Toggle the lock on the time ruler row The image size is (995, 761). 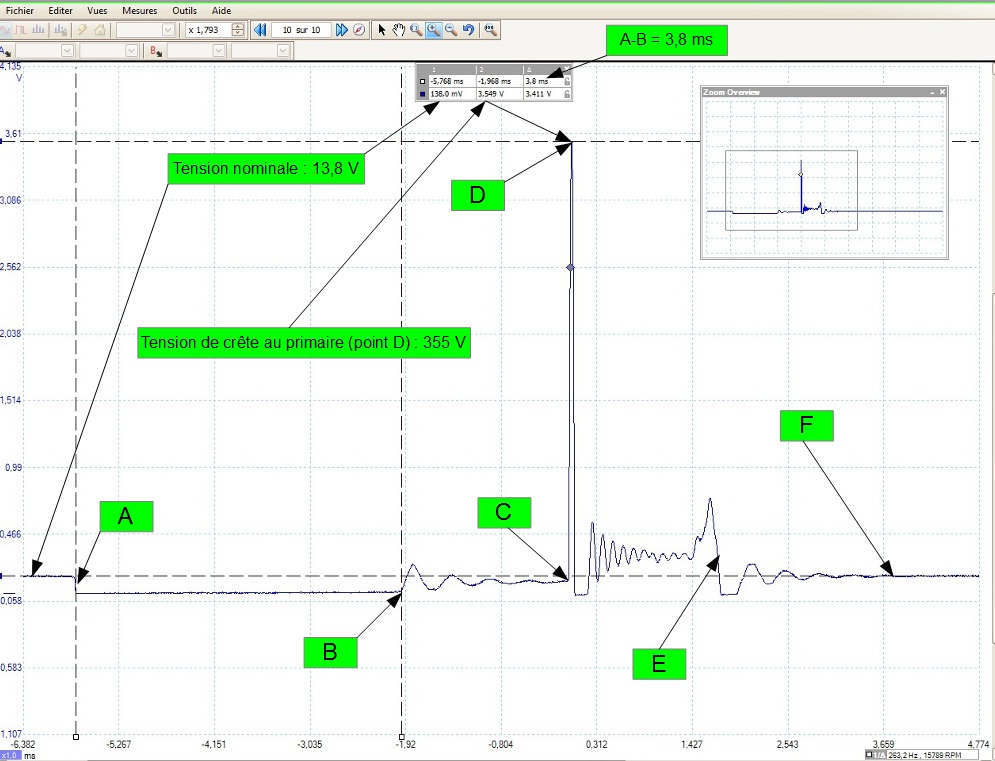tap(567, 80)
